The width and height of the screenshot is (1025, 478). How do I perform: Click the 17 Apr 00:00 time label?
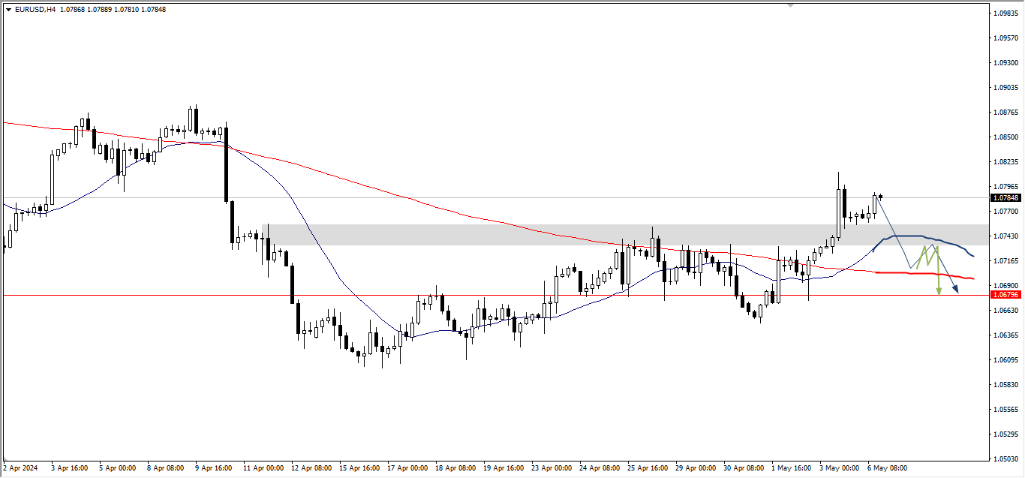(406, 467)
